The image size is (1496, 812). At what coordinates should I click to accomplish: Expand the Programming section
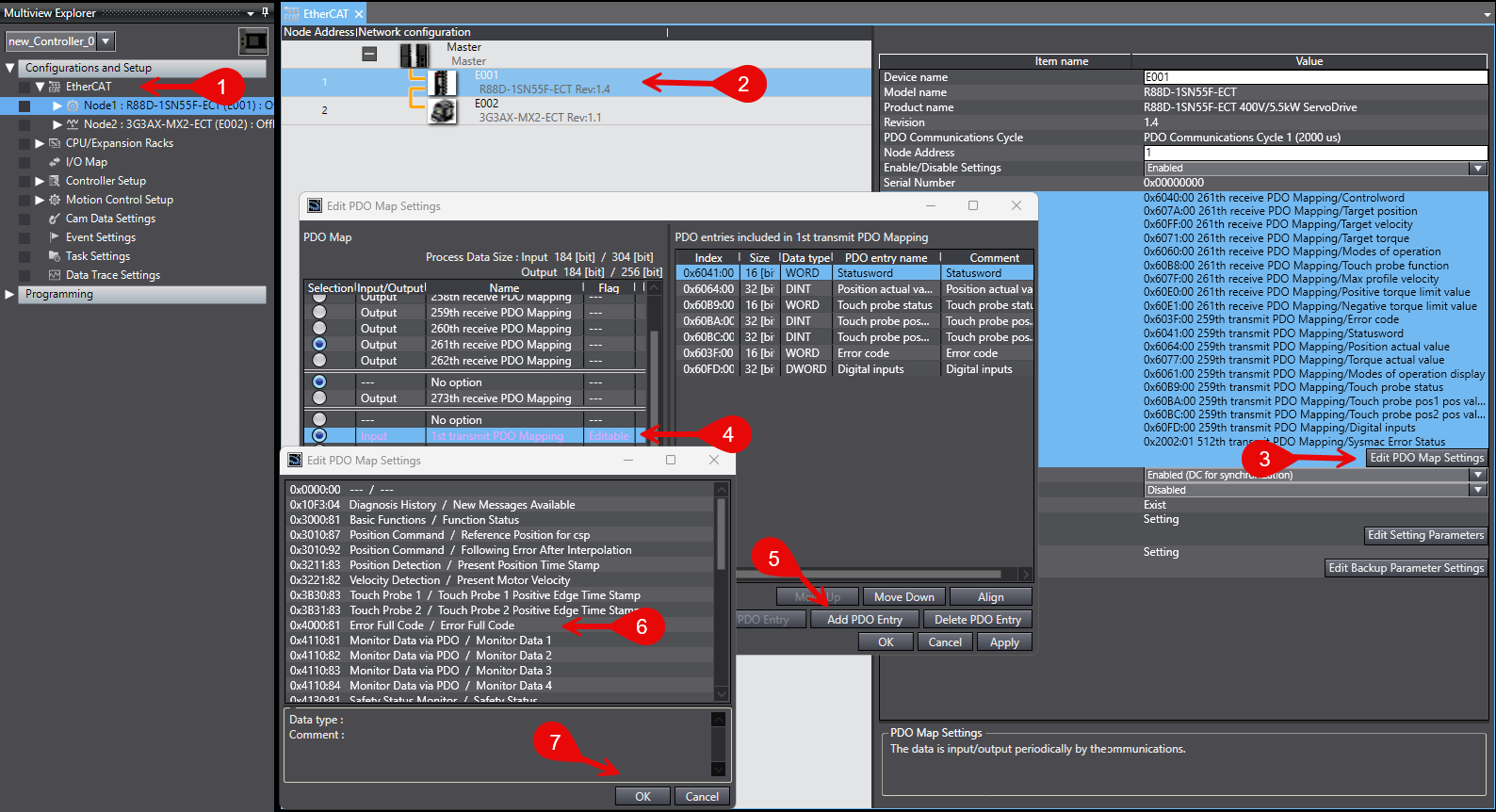9,294
